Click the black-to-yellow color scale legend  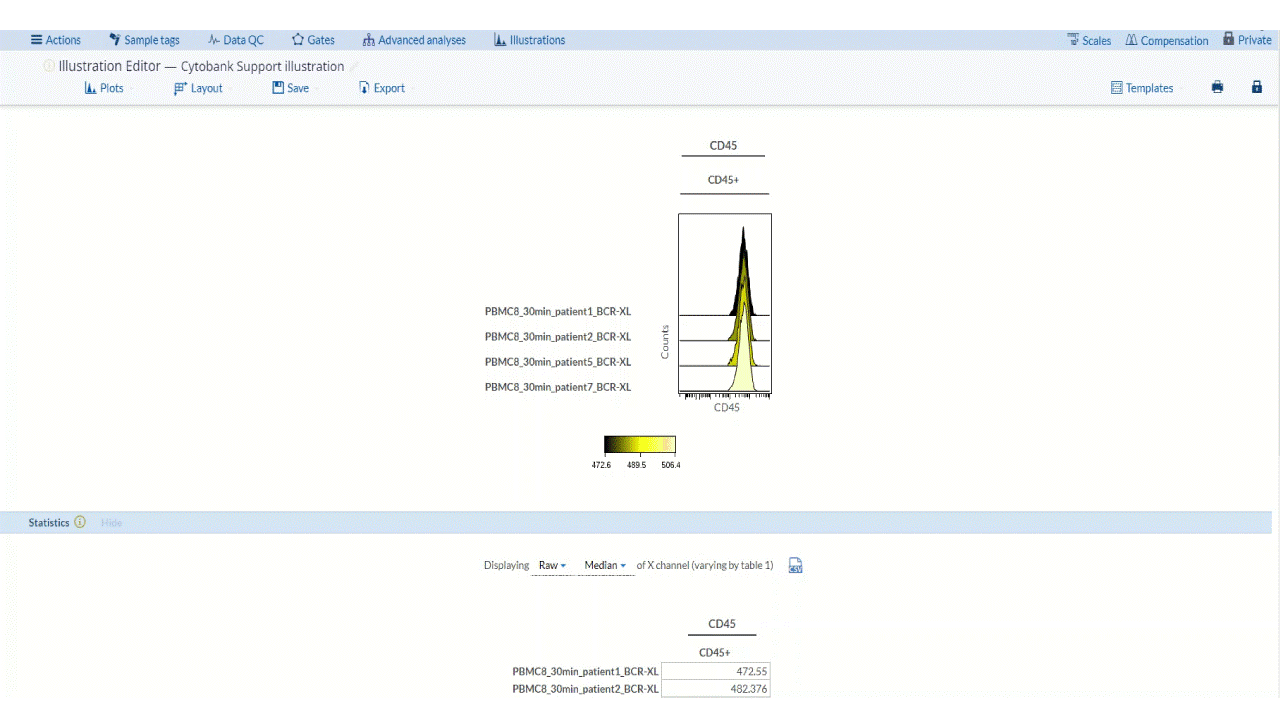click(640, 445)
